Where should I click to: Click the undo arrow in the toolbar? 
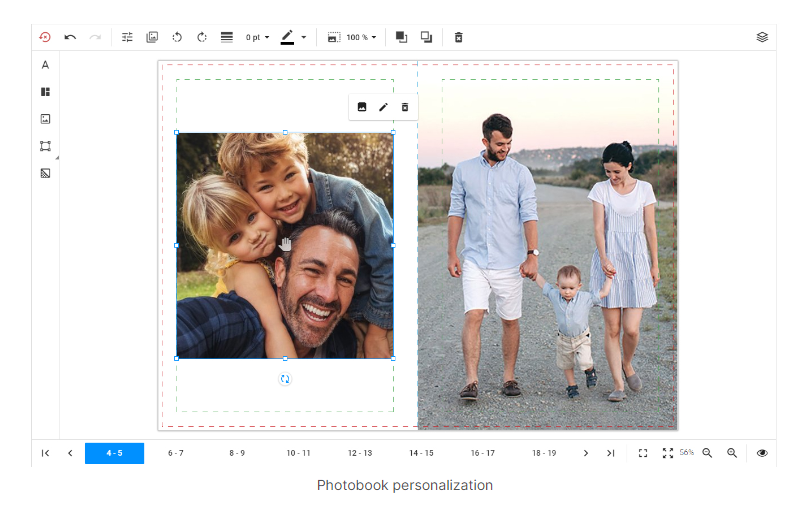point(70,37)
